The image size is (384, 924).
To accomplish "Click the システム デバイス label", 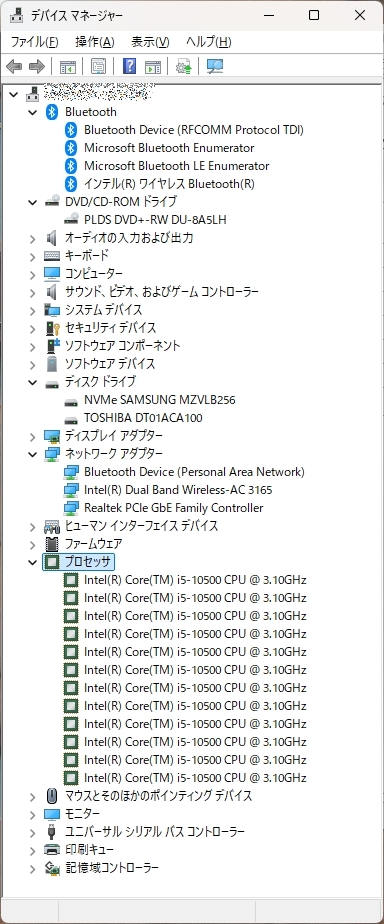I will tap(103, 310).
